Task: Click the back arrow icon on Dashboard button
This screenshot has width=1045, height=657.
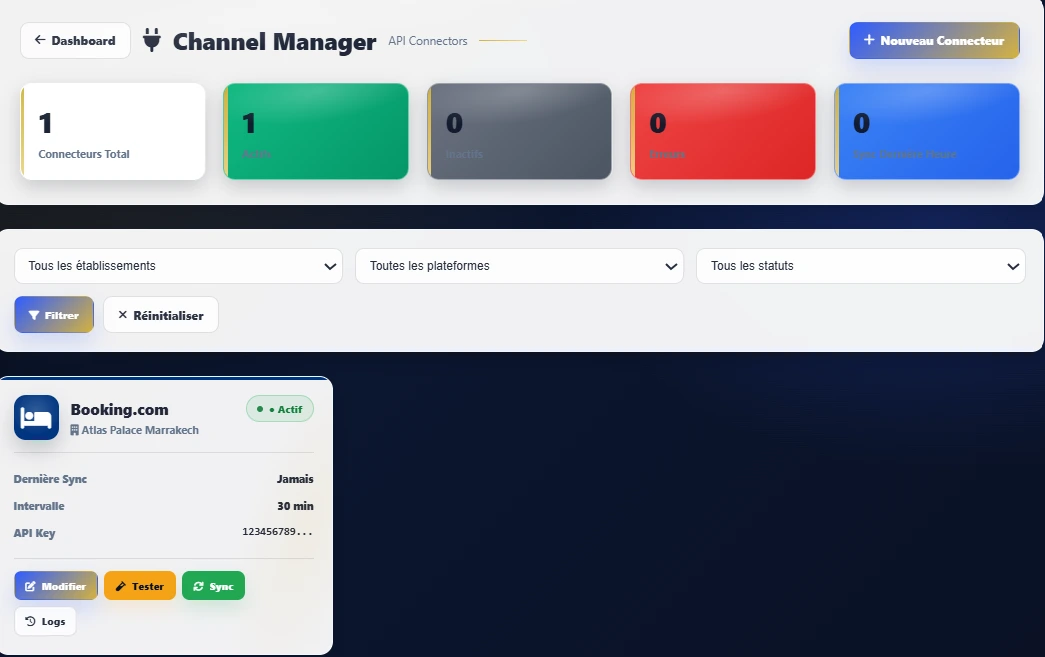Action: 41,40
